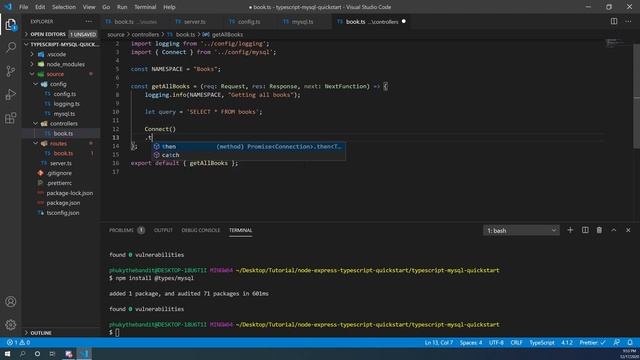The width and height of the screenshot is (640, 360).
Task: Open notifications bell in status bar
Action: tap(630, 342)
